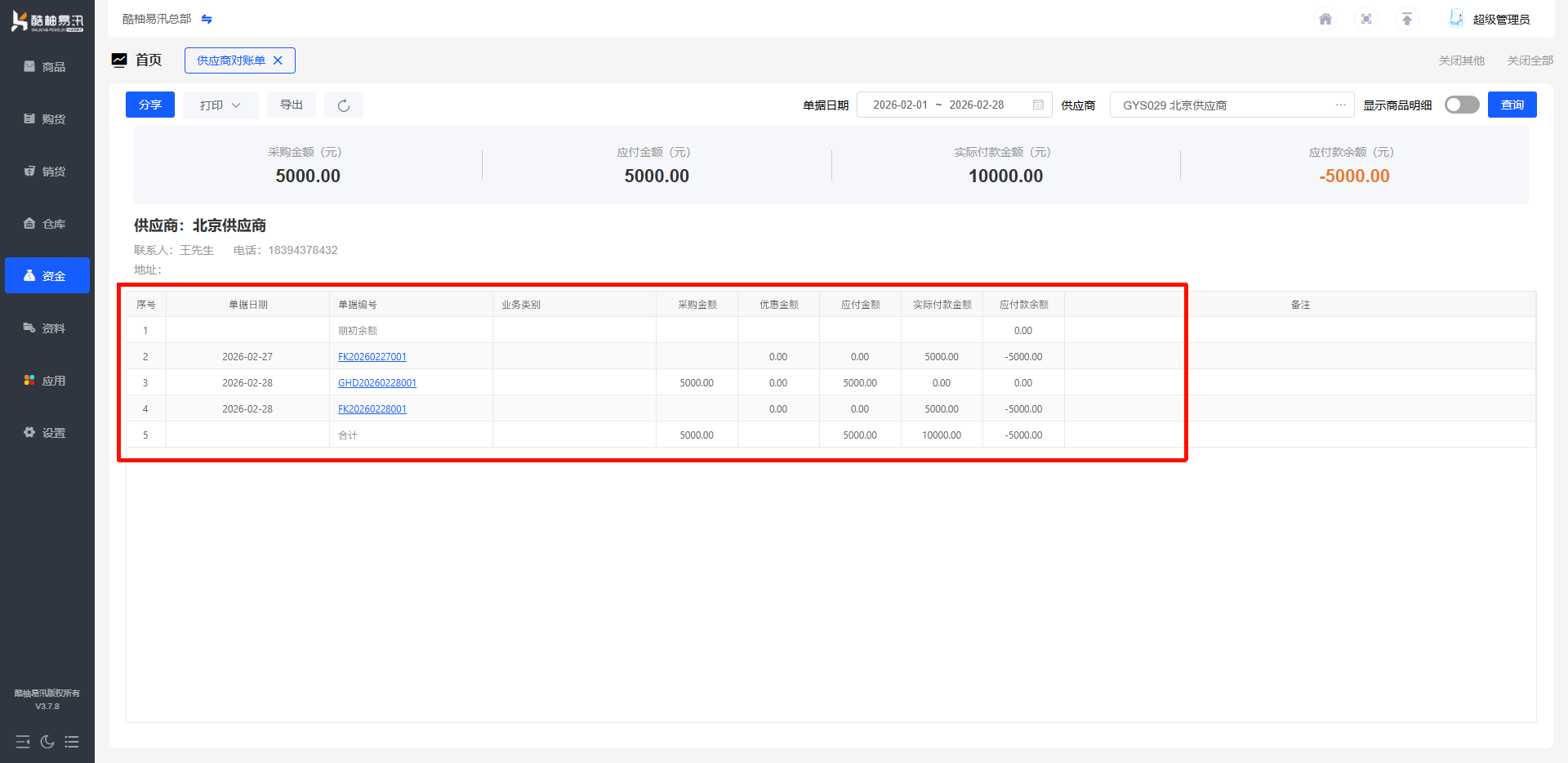Click the list layout icon at sidebar bottom
This screenshot has width=1568, height=763.
click(72, 742)
